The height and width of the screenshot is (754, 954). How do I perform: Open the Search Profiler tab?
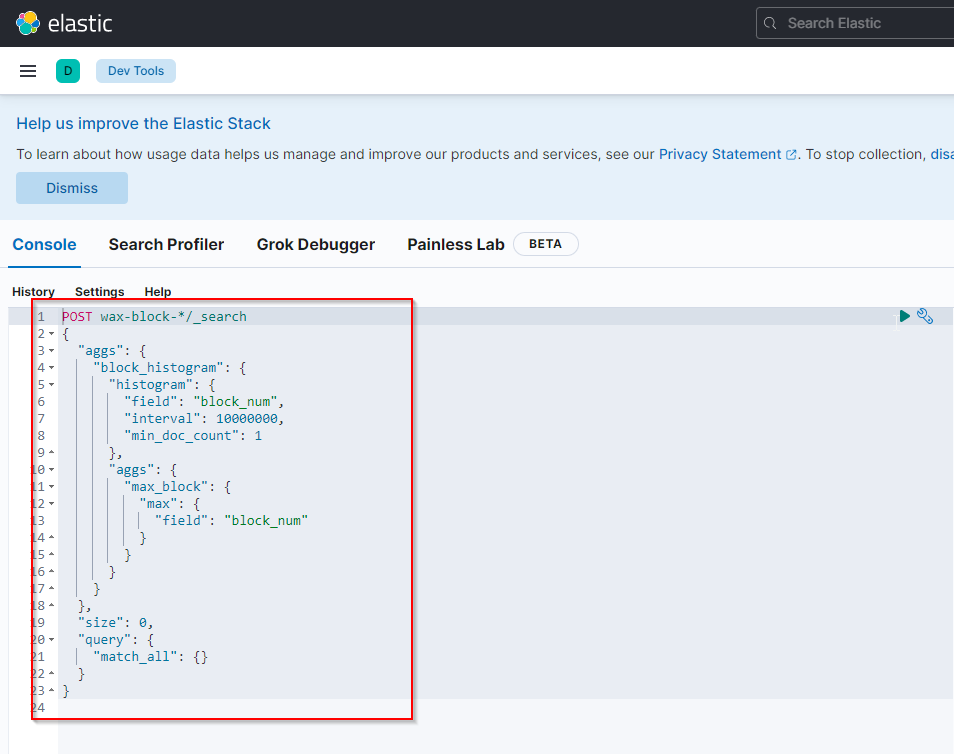pyautogui.click(x=166, y=245)
